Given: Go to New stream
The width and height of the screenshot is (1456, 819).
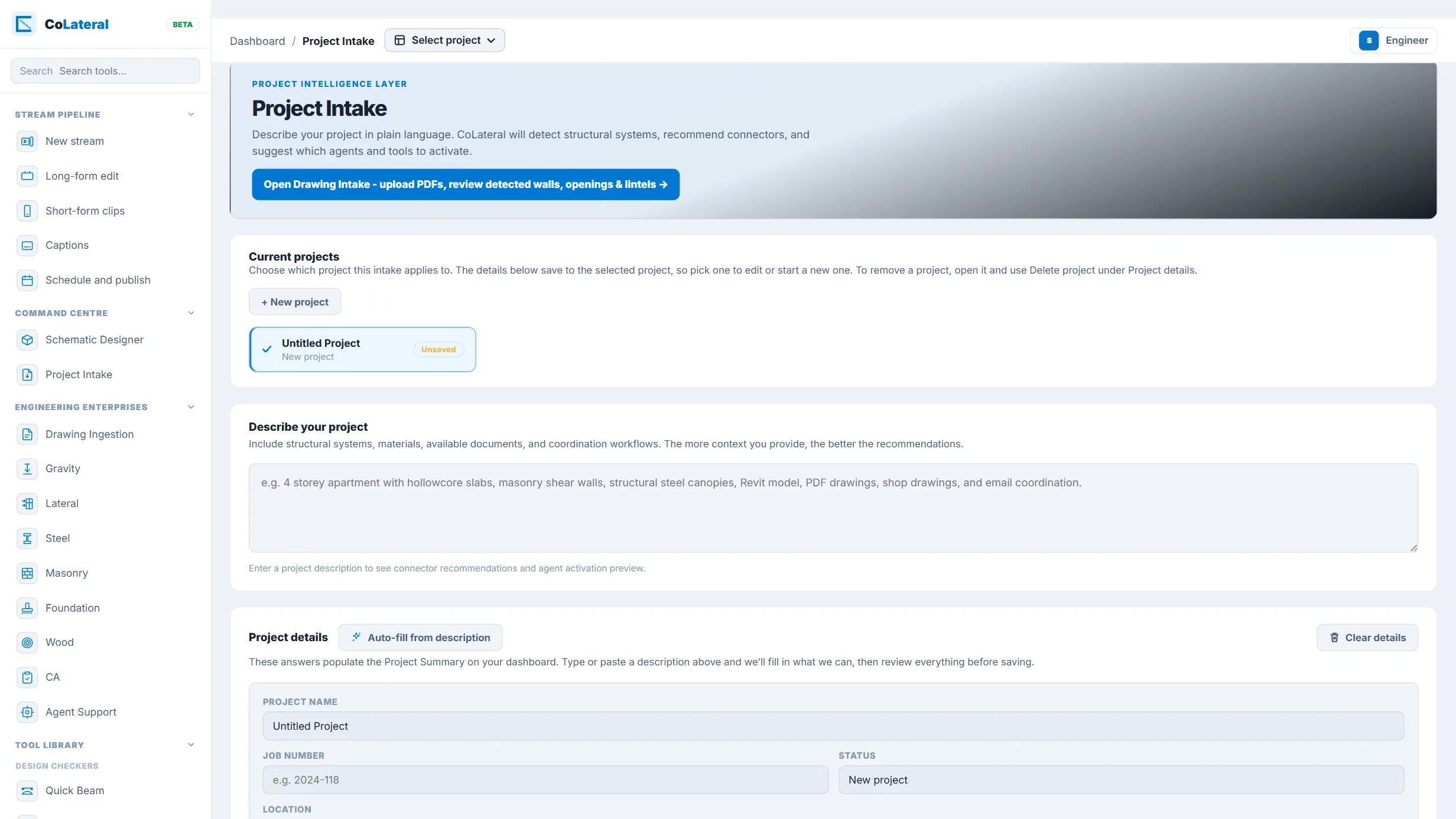Looking at the screenshot, I should (74, 141).
